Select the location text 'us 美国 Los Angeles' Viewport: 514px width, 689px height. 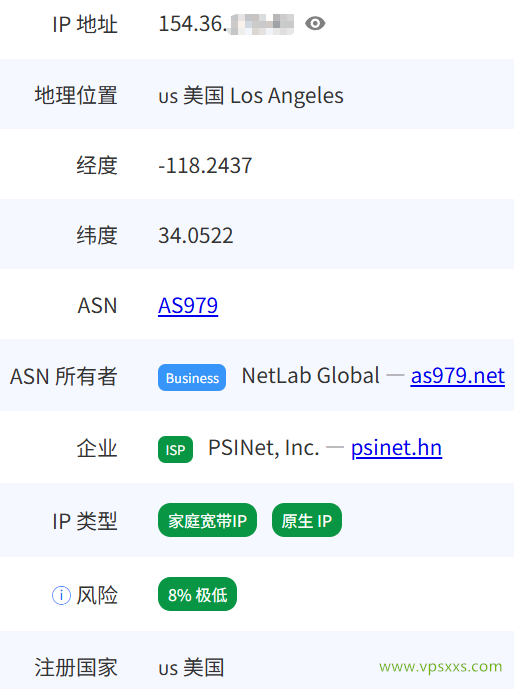pyautogui.click(x=251, y=95)
